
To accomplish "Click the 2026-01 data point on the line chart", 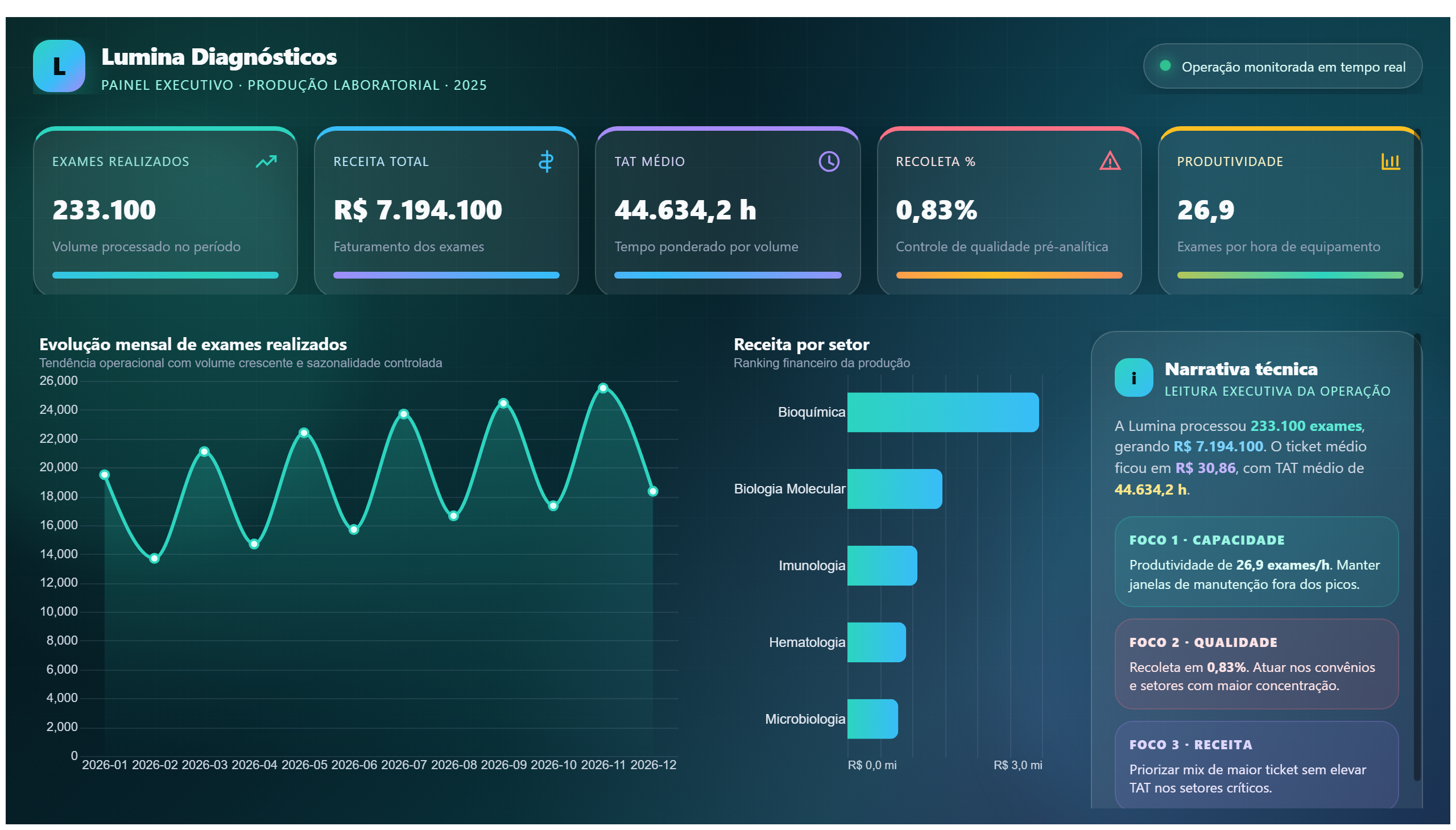I will point(105,475).
